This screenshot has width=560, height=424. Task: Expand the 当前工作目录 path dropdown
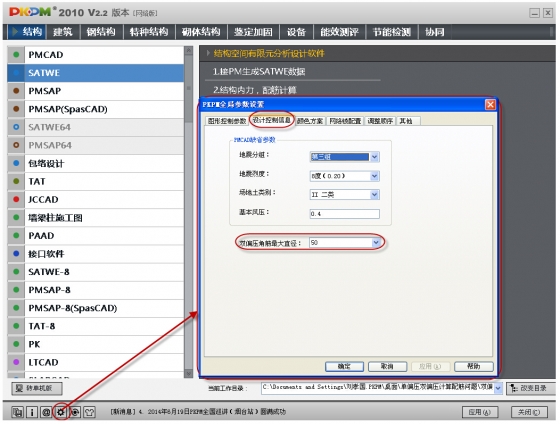pos(498,388)
